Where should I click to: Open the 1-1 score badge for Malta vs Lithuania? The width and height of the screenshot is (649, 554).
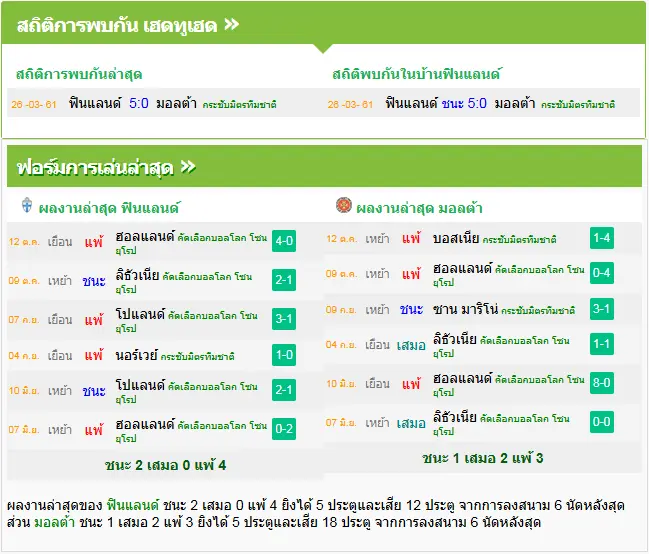(x=601, y=344)
